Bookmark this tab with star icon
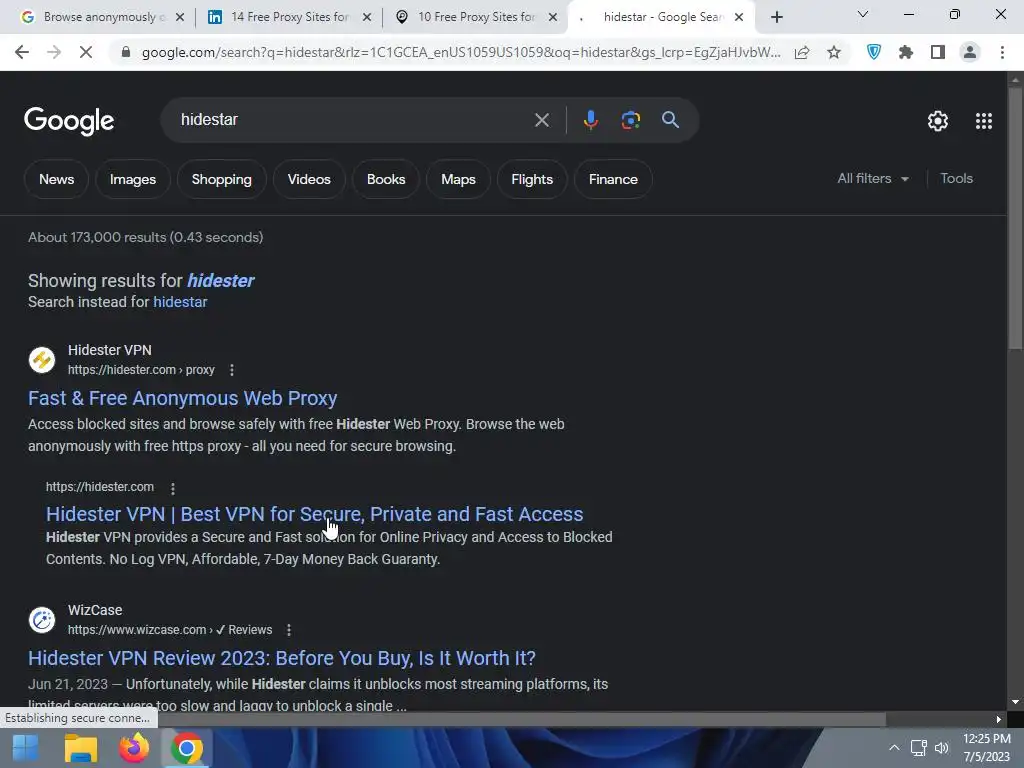This screenshot has width=1024, height=768. (834, 52)
